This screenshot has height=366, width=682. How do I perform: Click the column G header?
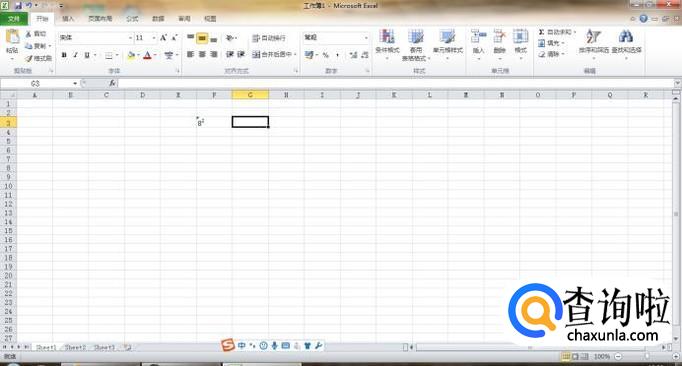pyautogui.click(x=250, y=95)
